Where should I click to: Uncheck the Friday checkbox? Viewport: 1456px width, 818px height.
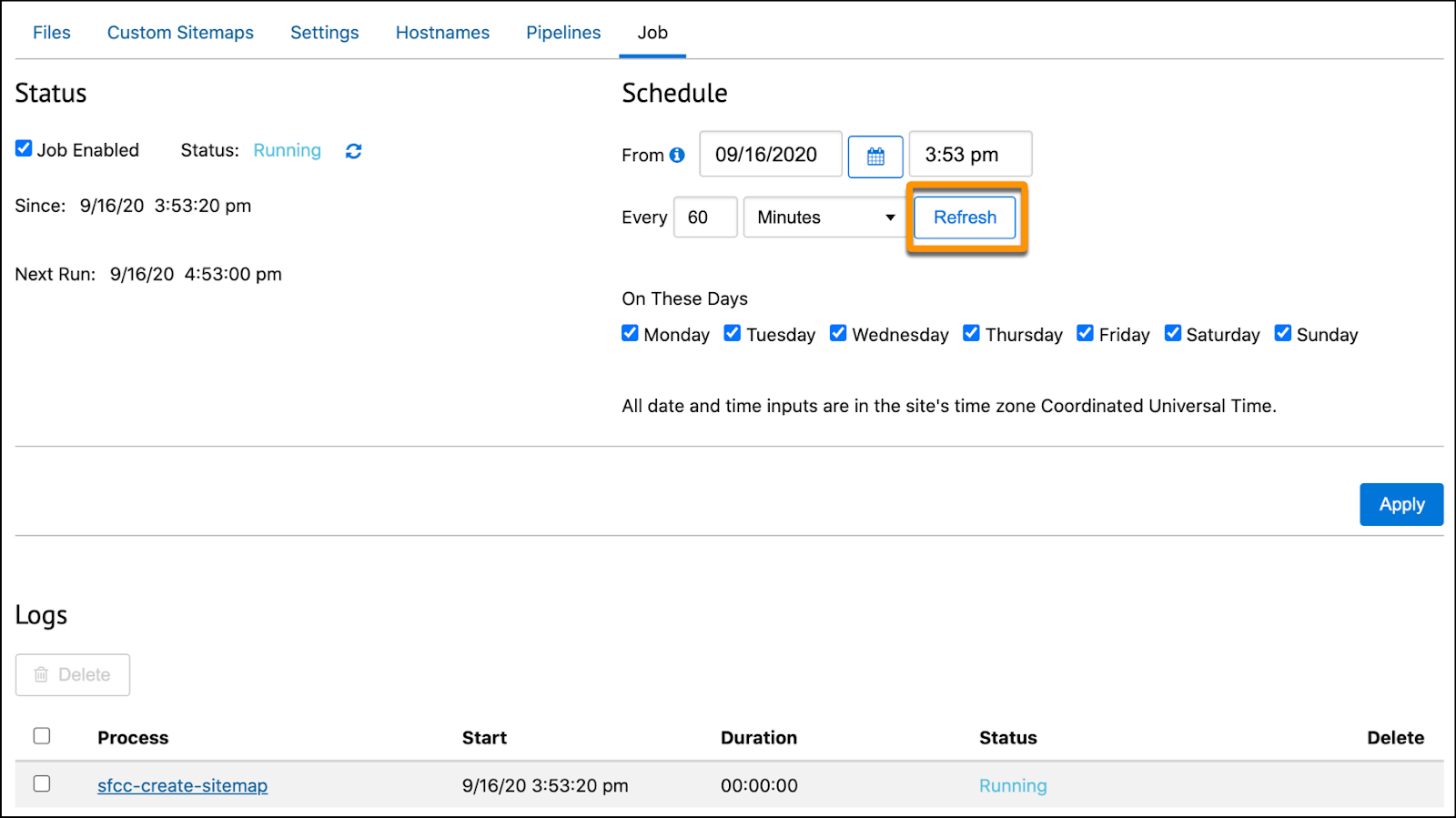click(x=1085, y=333)
